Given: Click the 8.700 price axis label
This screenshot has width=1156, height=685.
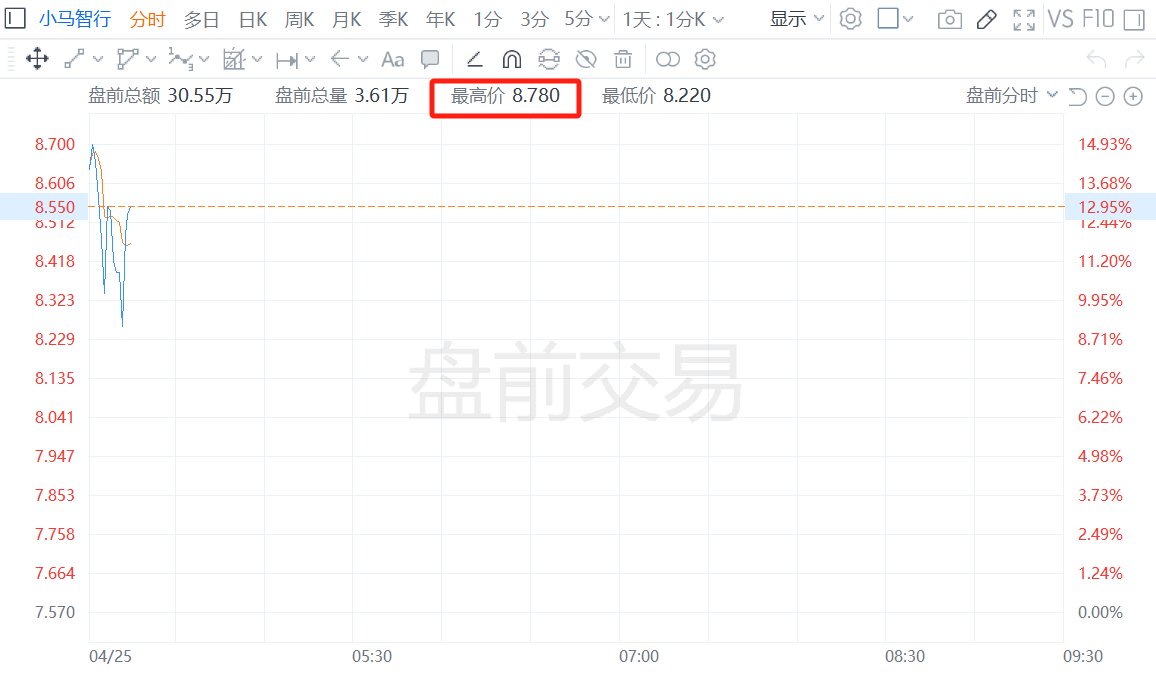Looking at the screenshot, I should (x=55, y=145).
